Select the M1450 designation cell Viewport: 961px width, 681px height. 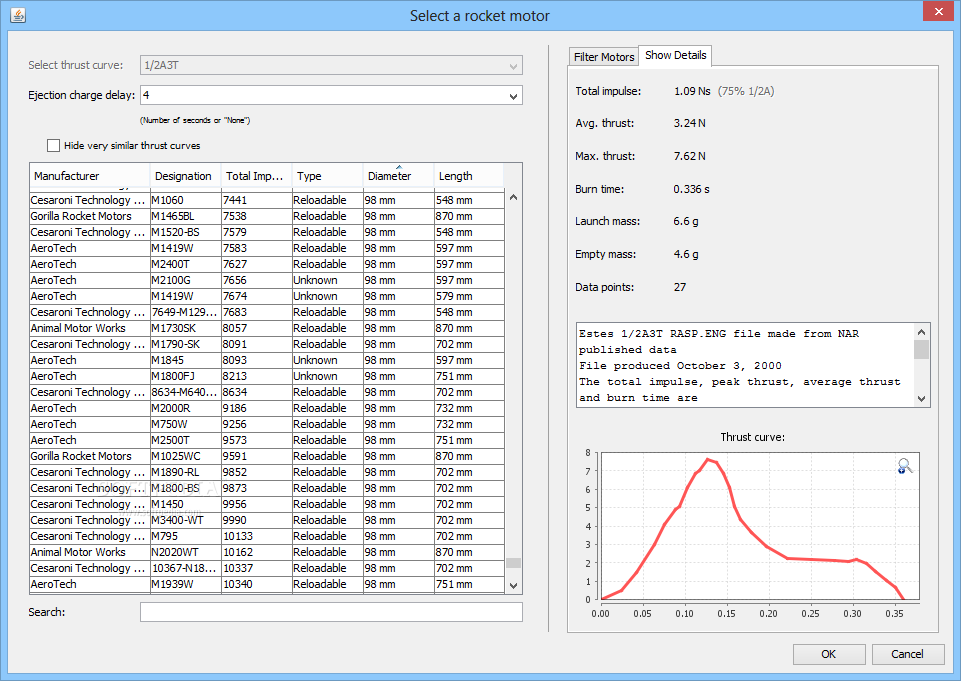click(x=186, y=503)
